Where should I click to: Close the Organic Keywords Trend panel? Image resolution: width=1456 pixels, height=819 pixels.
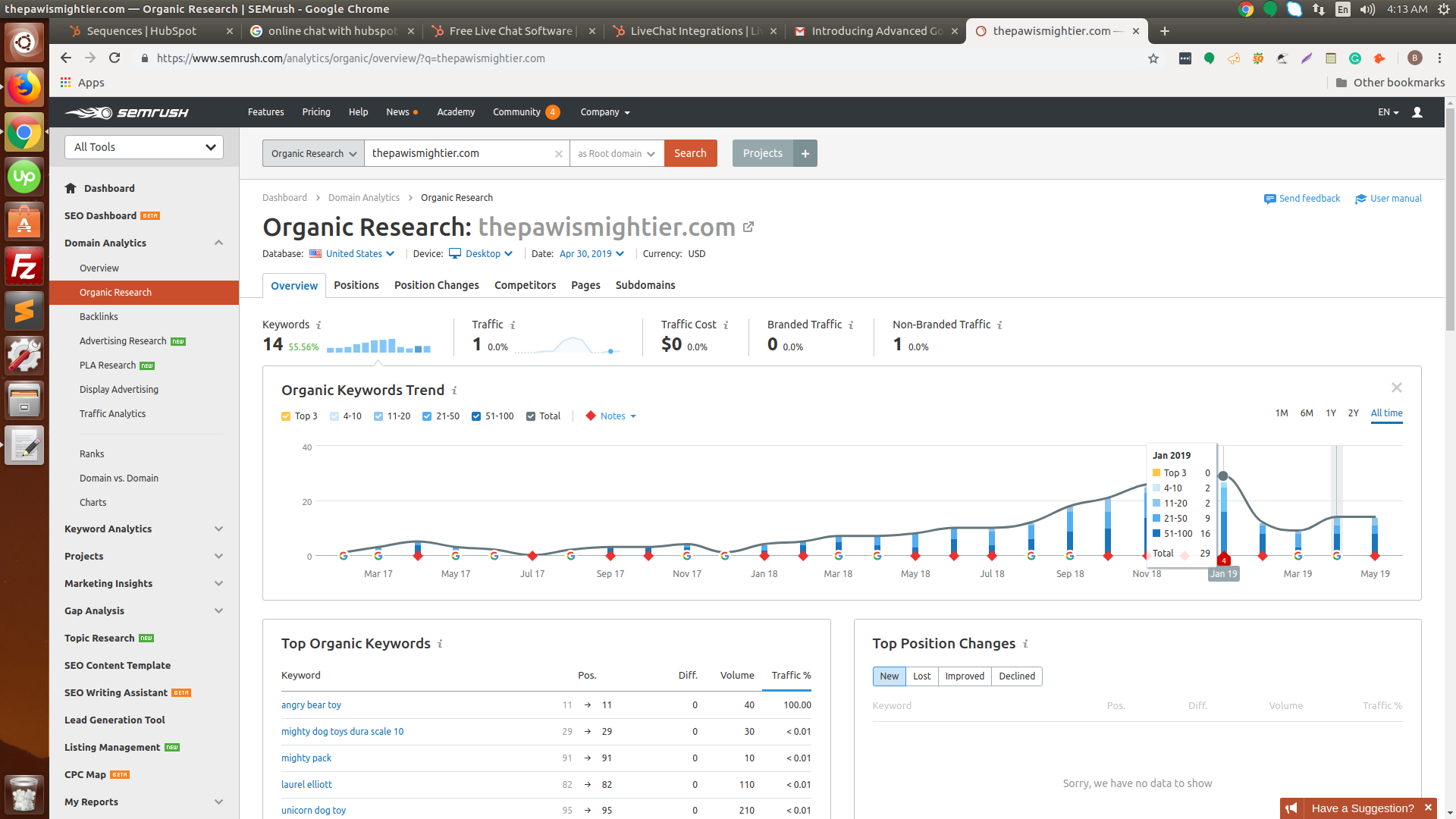click(1397, 388)
